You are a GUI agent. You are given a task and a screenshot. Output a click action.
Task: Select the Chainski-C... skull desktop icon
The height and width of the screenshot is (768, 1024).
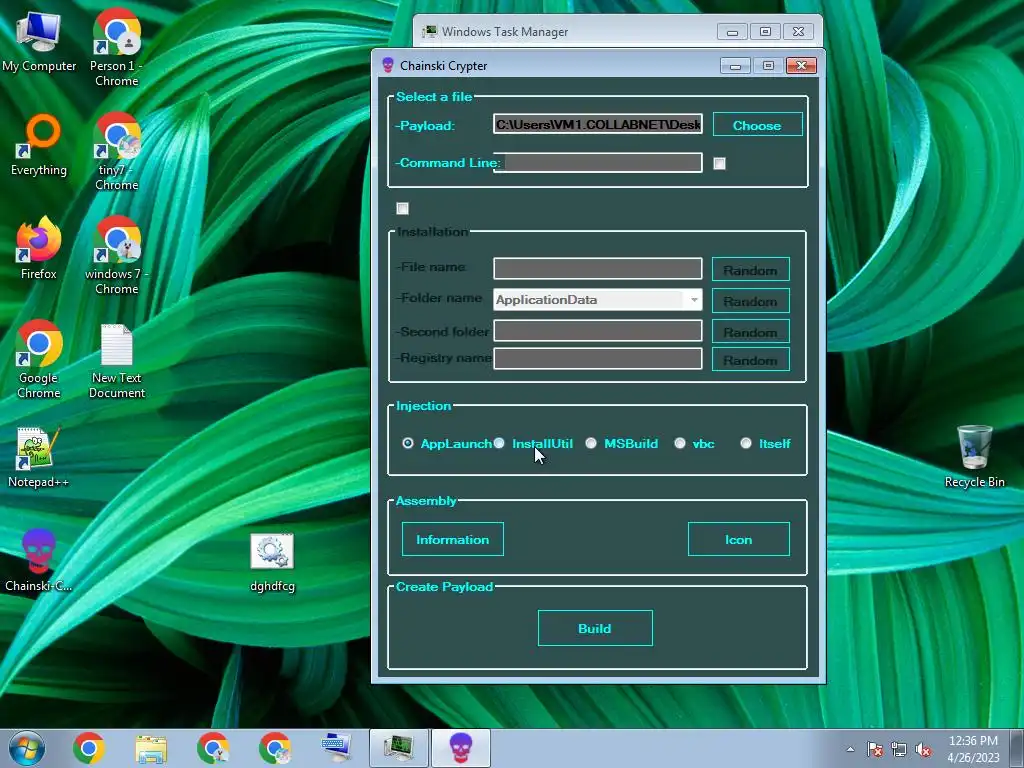(39, 560)
